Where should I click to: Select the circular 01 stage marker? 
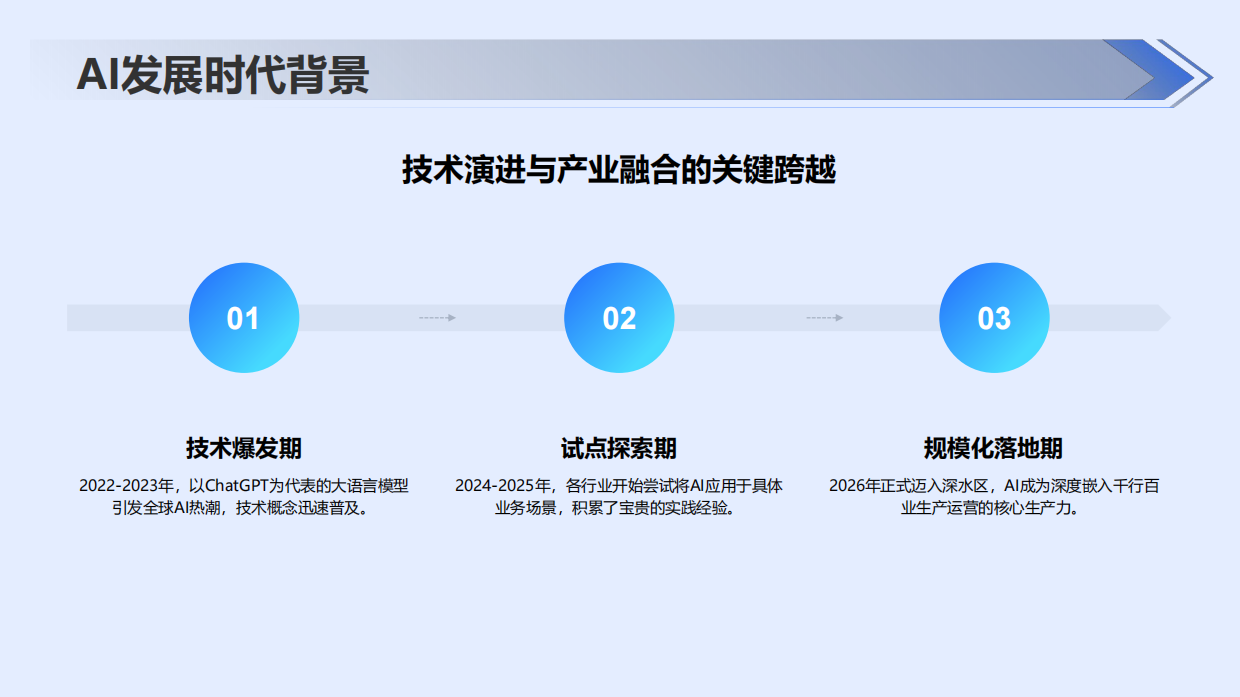(243, 317)
